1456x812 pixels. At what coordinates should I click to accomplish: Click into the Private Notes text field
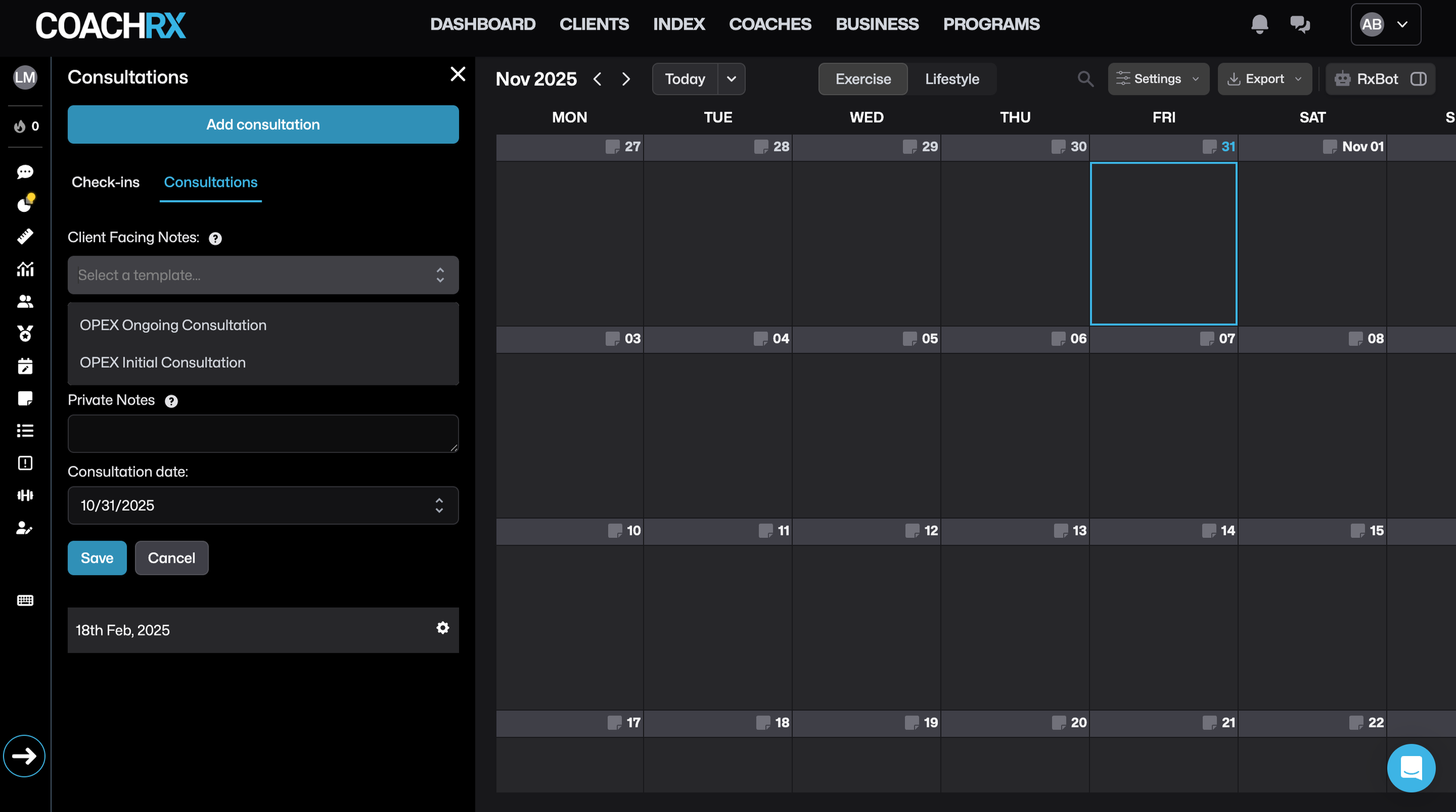click(263, 434)
